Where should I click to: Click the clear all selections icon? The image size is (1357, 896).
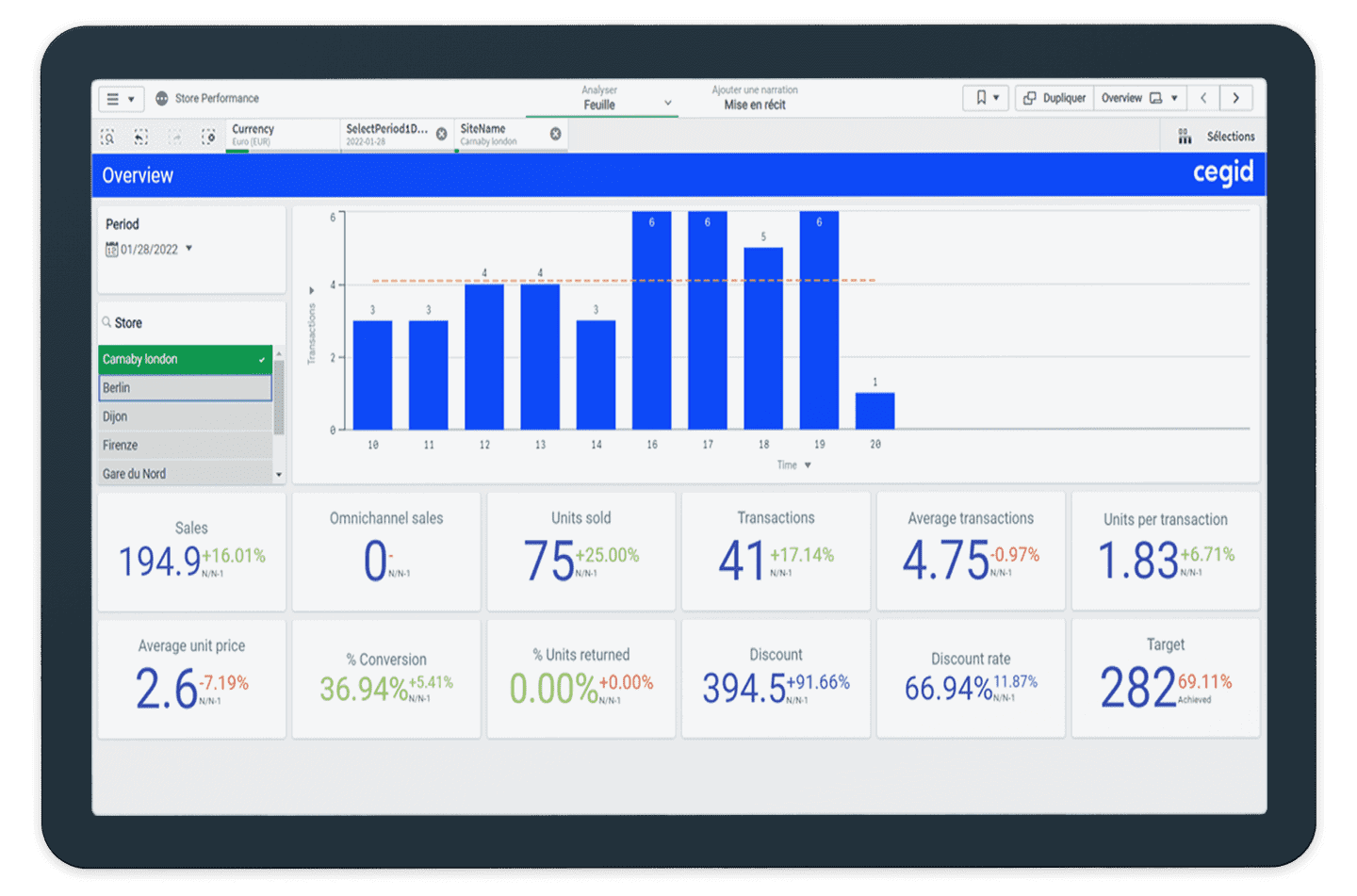208,137
